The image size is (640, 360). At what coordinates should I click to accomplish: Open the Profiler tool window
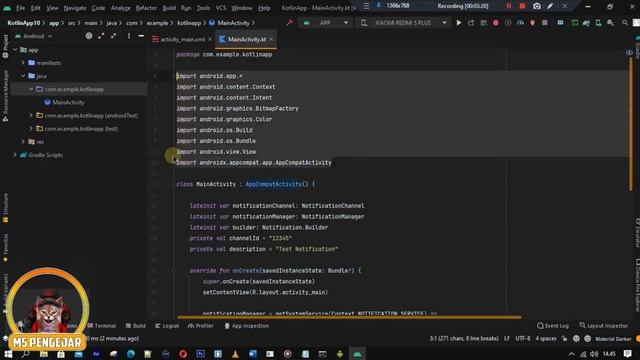pos(200,326)
